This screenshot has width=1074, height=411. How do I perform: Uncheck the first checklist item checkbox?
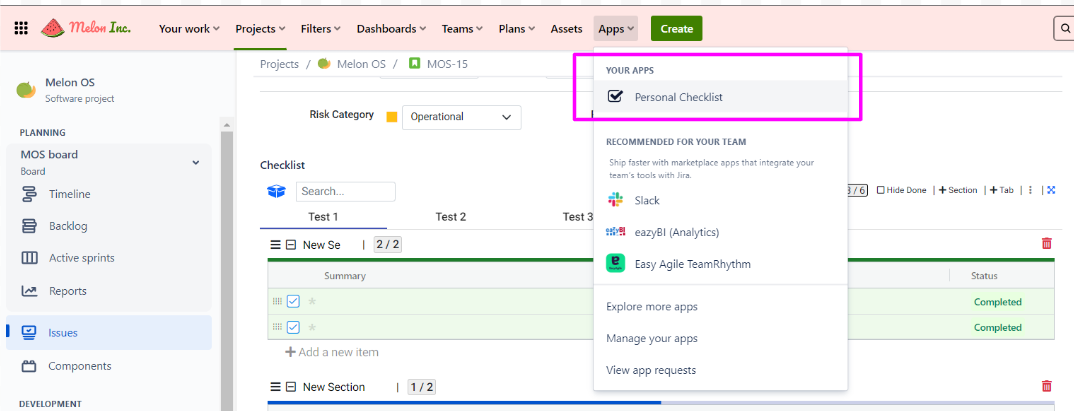[x=293, y=301]
